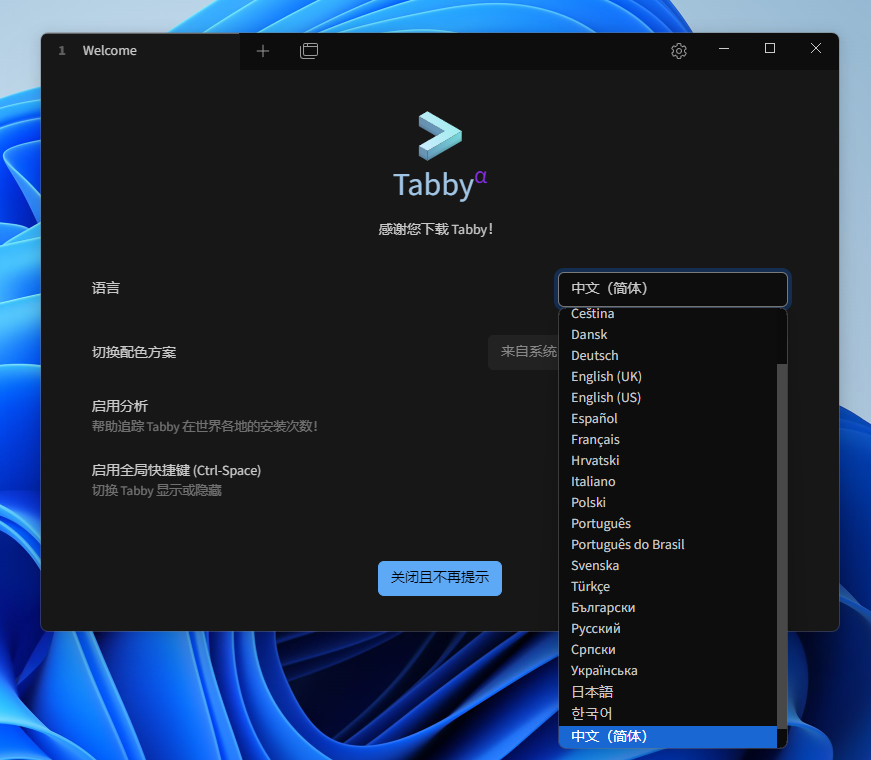Click the language combo box showing 中文（简体）
This screenshot has height=760, width=871.
[672, 288]
